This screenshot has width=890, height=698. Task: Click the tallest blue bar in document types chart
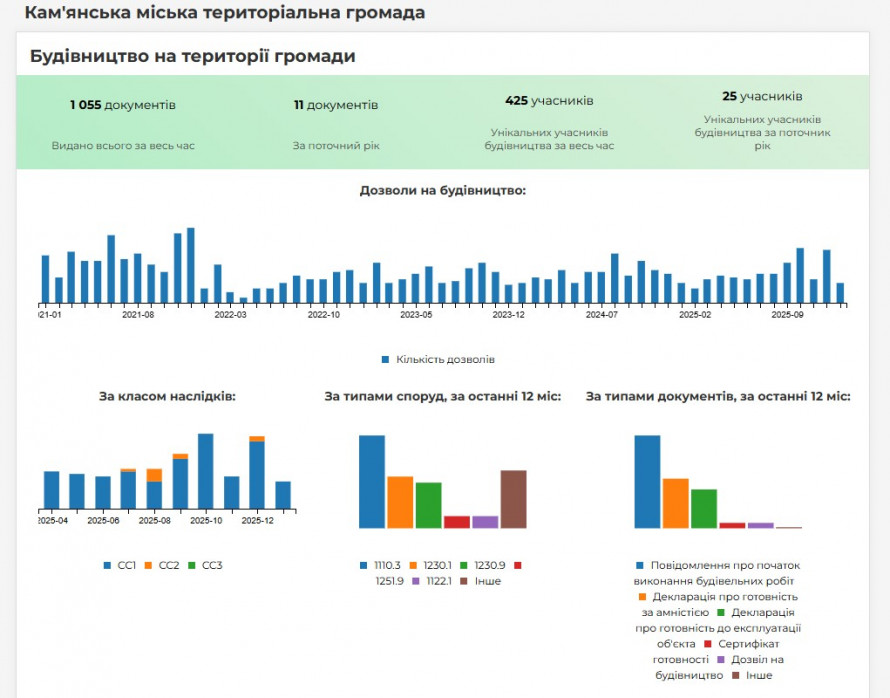[x=647, y=482]
